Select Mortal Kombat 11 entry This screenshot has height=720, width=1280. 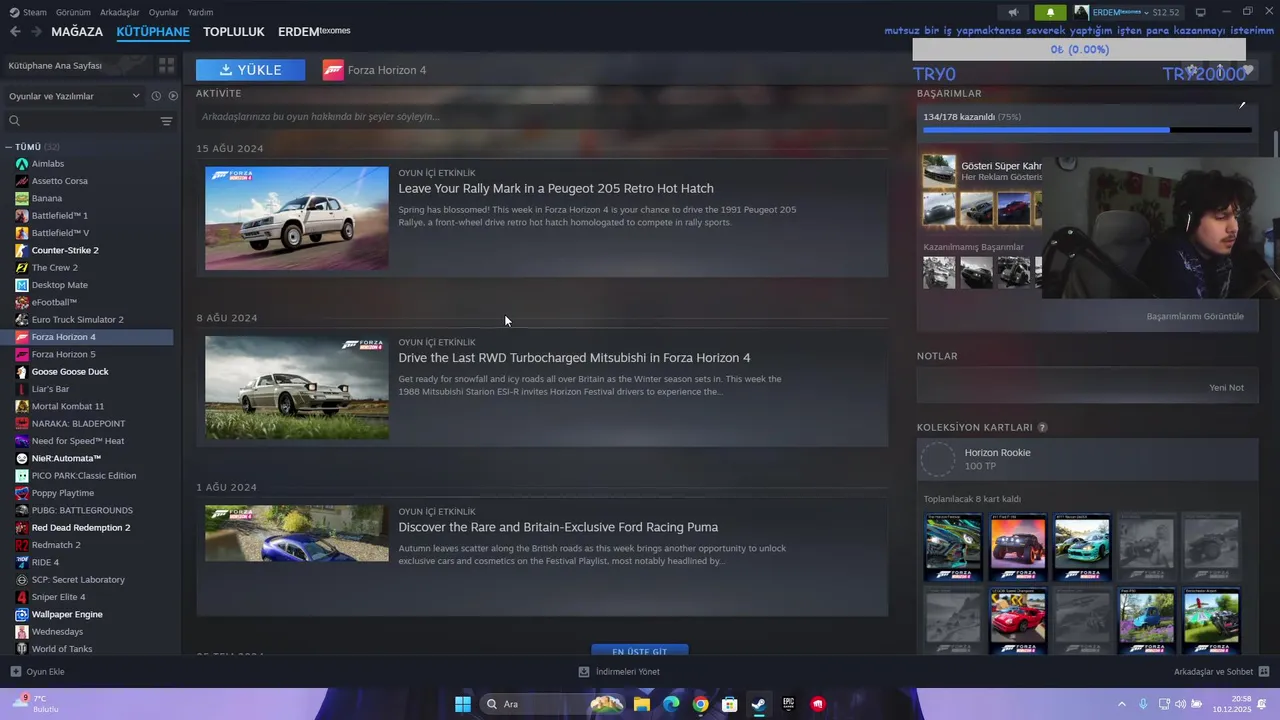(x=67, y=406)
